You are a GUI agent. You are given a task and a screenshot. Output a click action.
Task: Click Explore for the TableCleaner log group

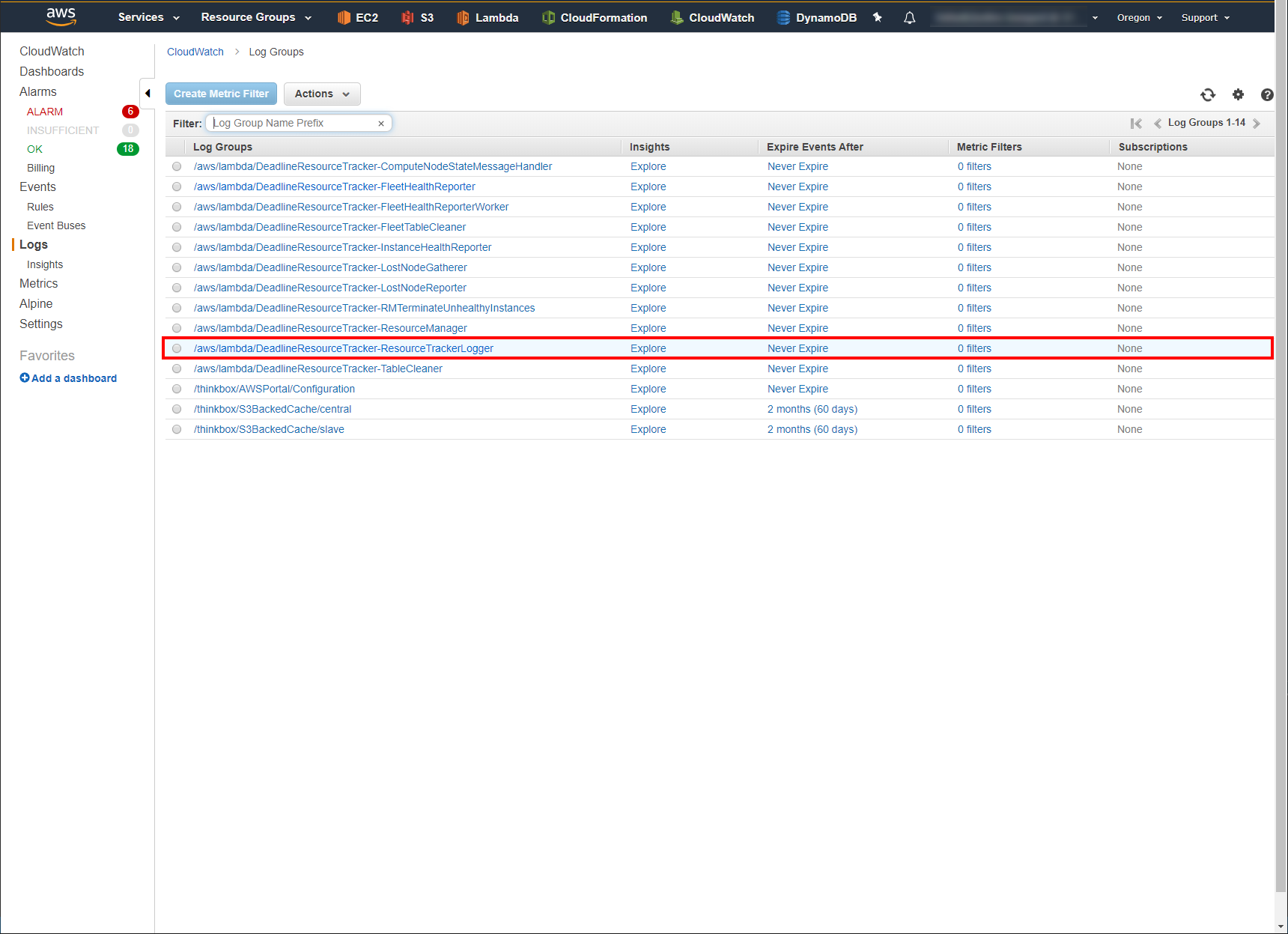648,369
